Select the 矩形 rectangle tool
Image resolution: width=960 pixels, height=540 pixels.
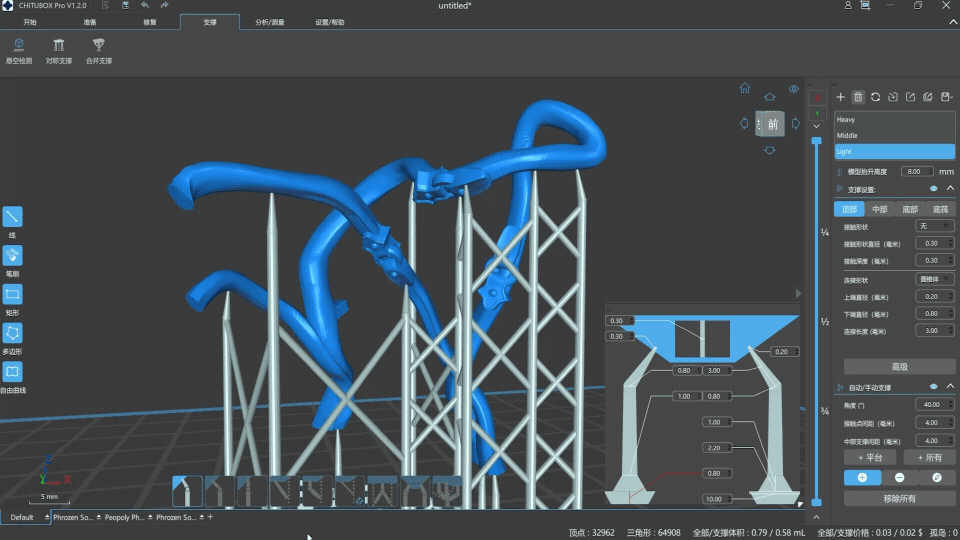(12, 294)
